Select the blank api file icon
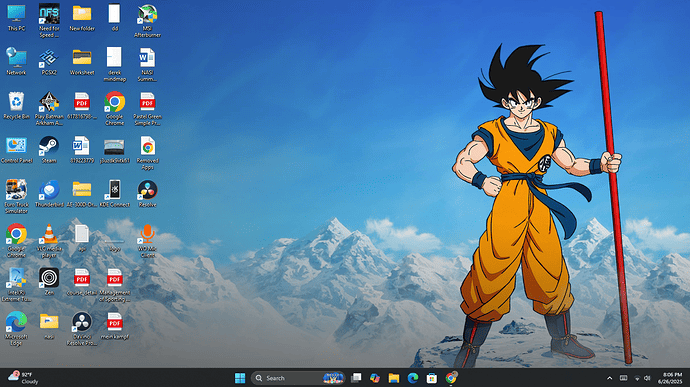The image size is (690, 387). click(x=82, y=238)
